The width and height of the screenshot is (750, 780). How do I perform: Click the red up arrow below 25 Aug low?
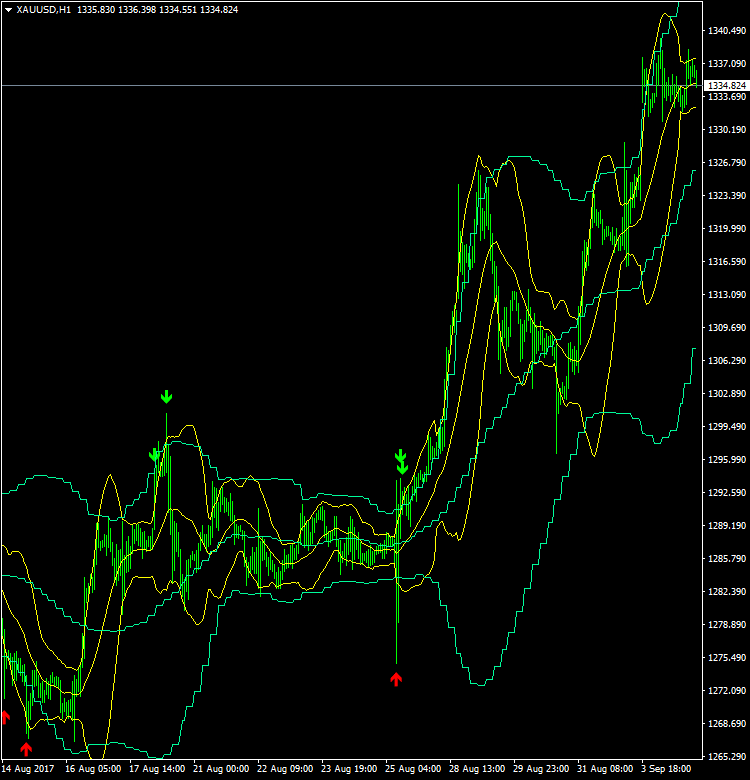pyautogui.click(x=396, y=680)
